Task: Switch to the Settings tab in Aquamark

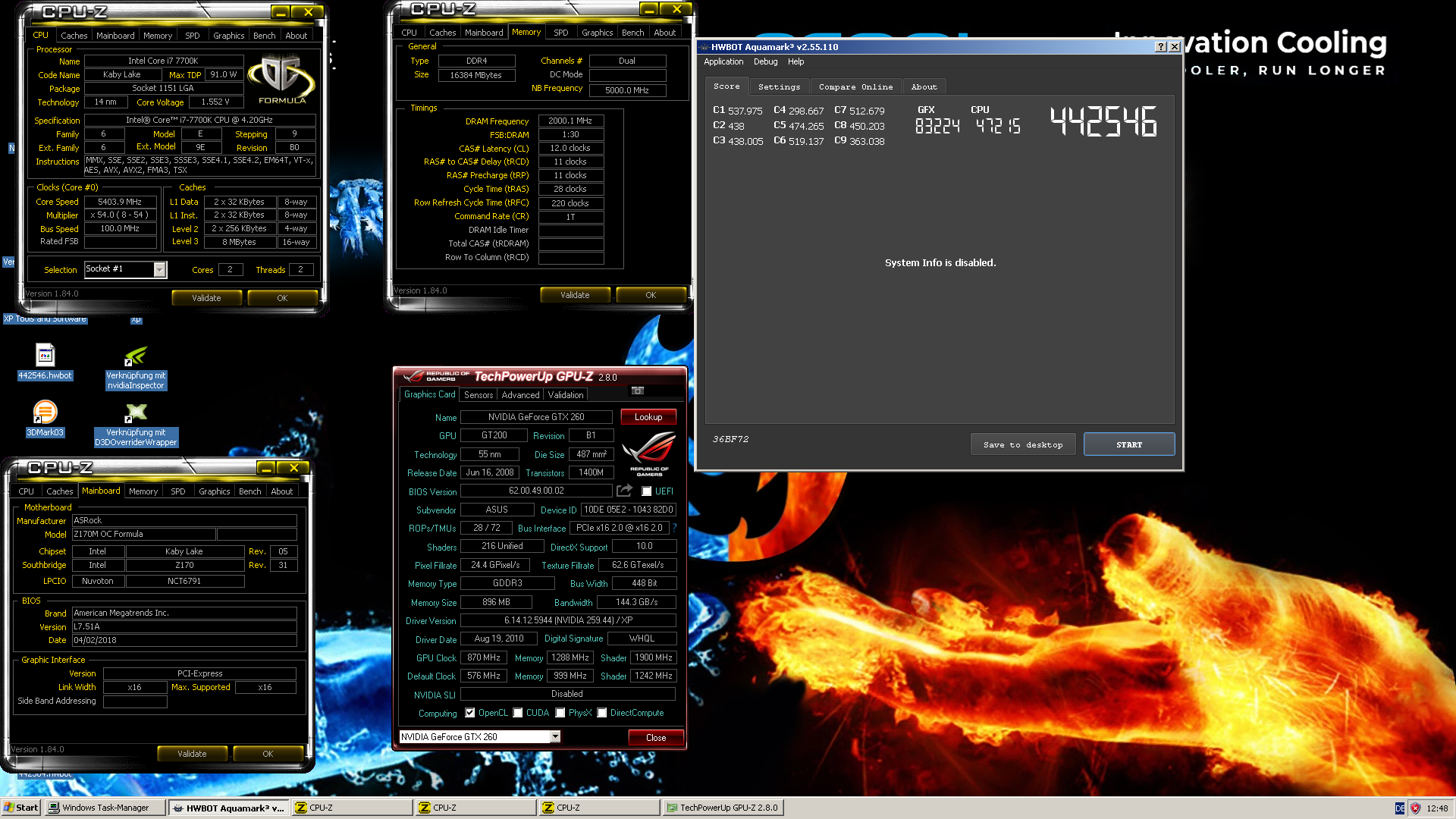Action: (779, 87)
